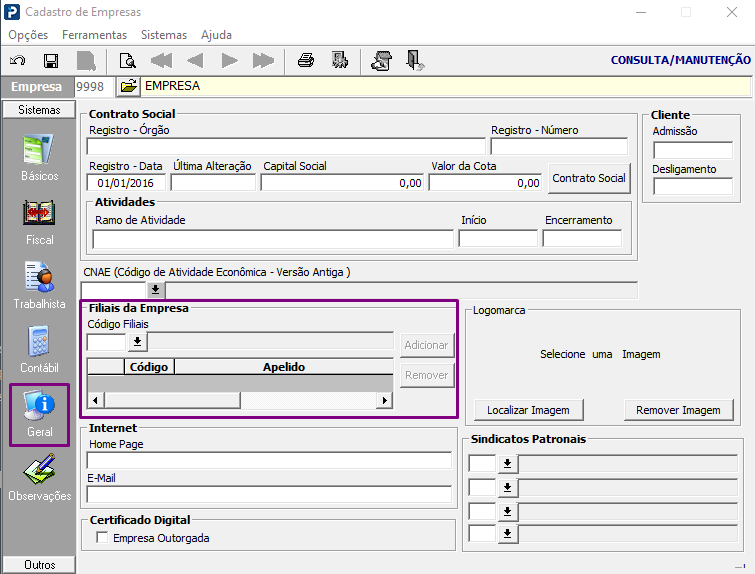This screenshot has width=755, height=574.
Task: Click the save floppy disk toolbar icon
Action: click(51, 61)
